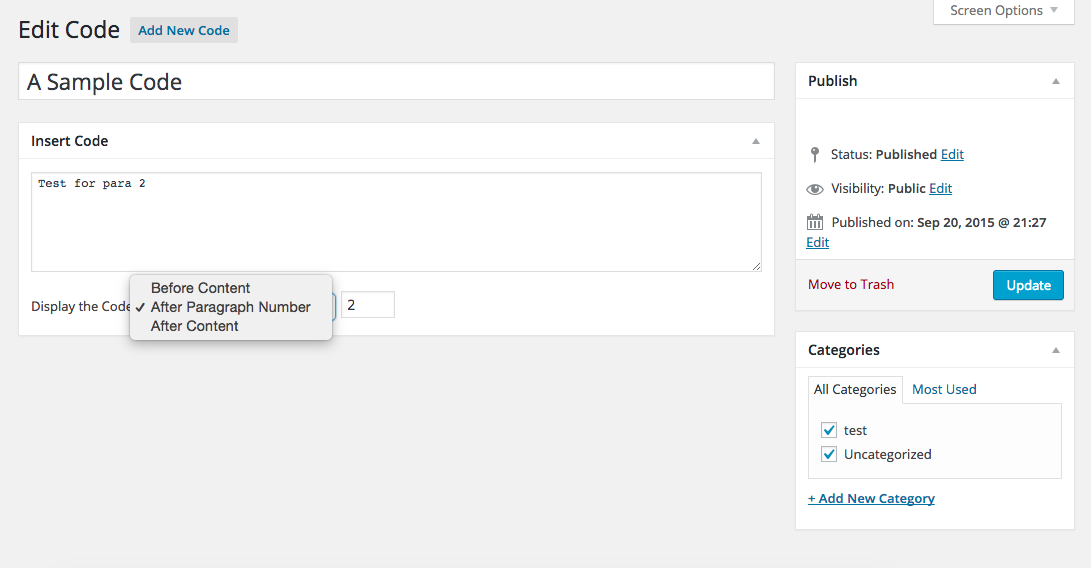1091x568 pixels.
Task: Click the code title field
Action: [x=396, y=82]
